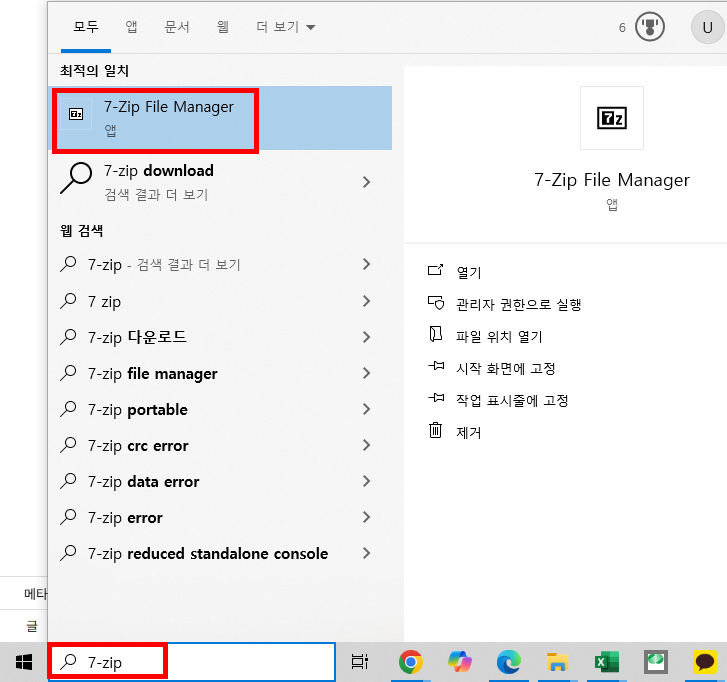Select web suggestion 7-zip error
The width and height of the screenshot is (727, 682).
220,517
